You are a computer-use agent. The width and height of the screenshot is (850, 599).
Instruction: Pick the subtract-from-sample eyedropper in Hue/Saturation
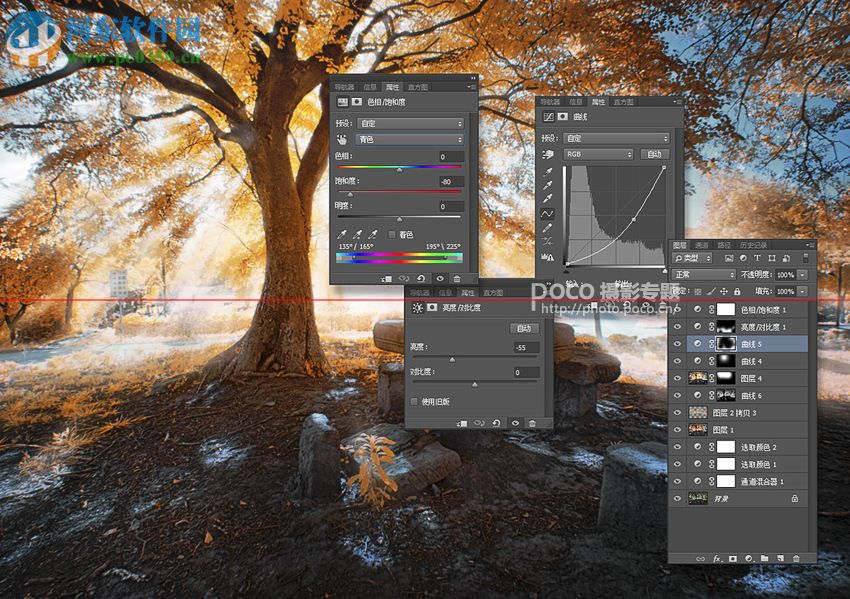point(372,234)
